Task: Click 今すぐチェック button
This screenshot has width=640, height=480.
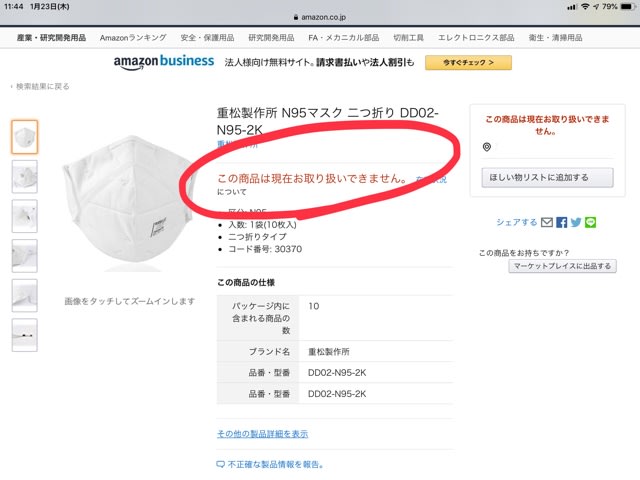Action: 468,62
